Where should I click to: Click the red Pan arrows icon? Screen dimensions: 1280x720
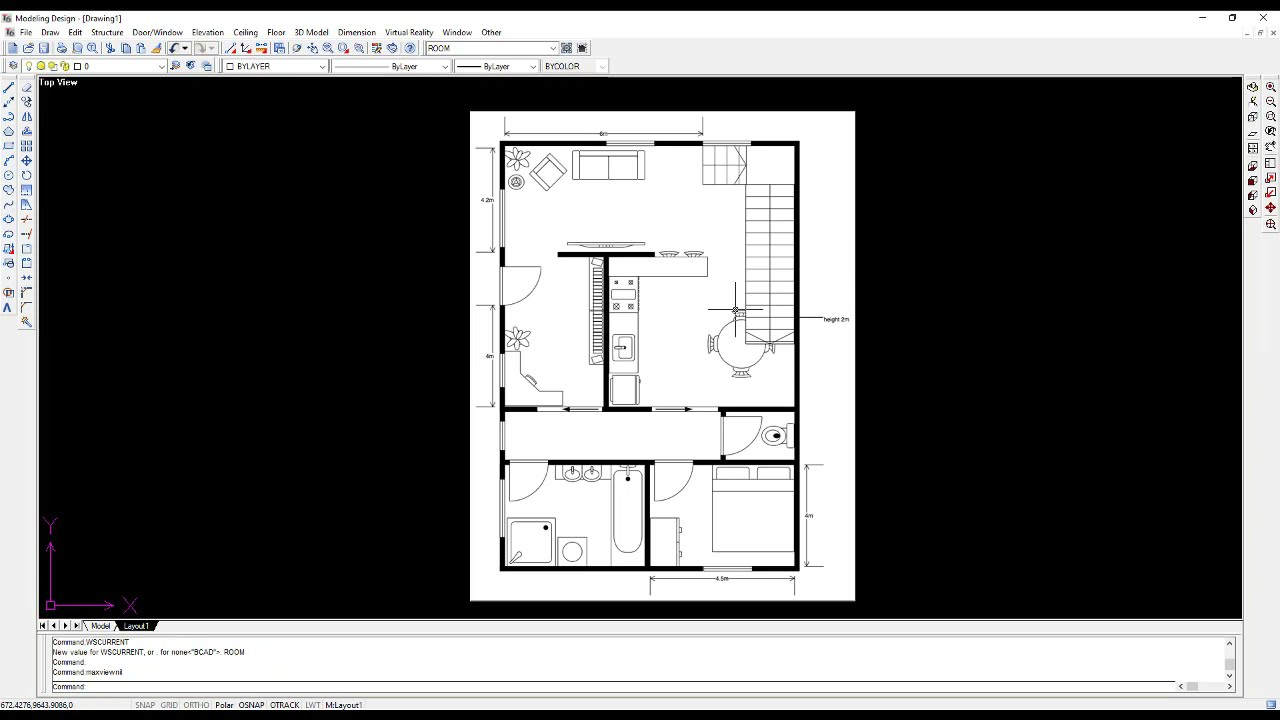pos(1271,208)
